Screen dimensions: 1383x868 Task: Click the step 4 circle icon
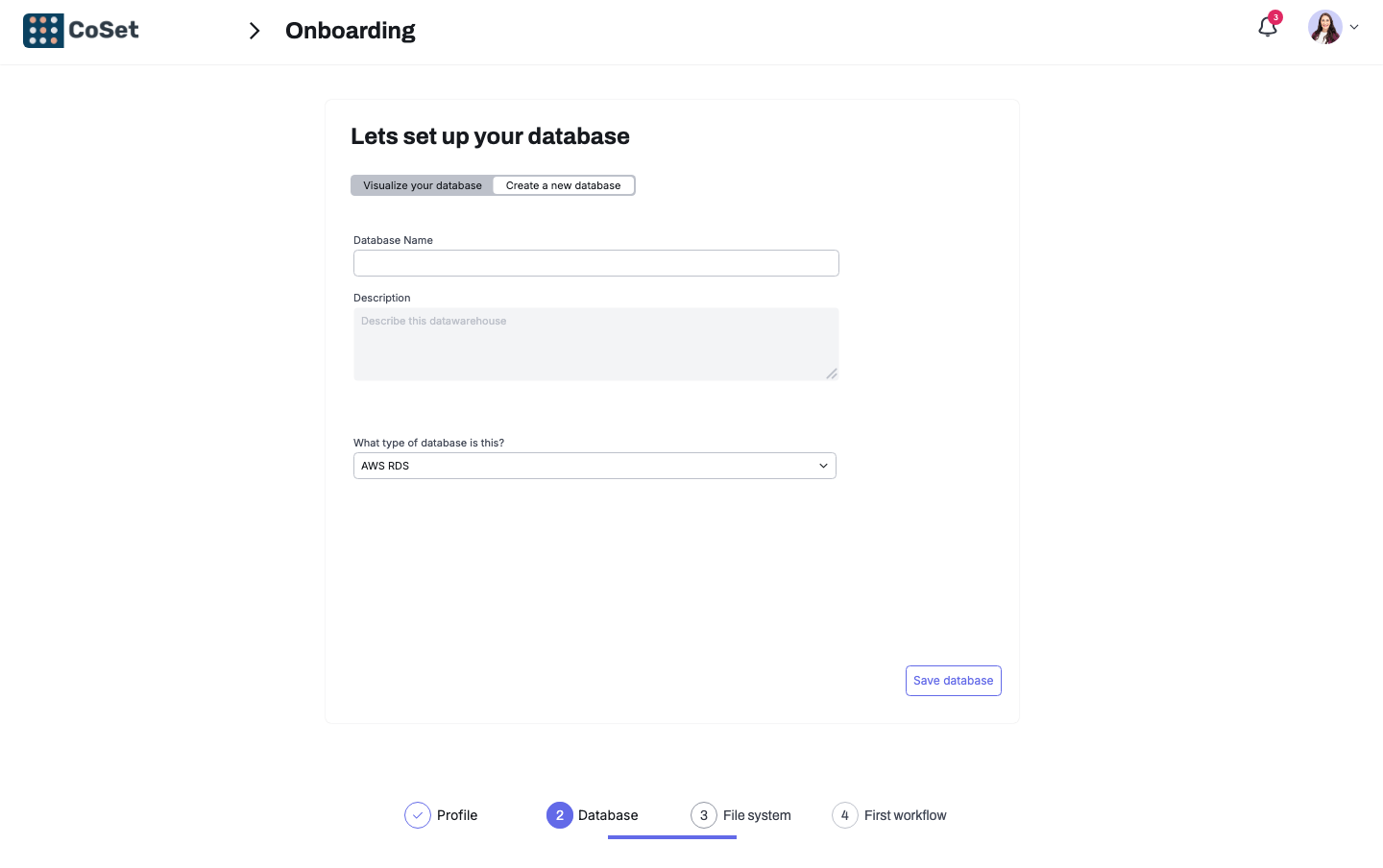coord(845,815)
